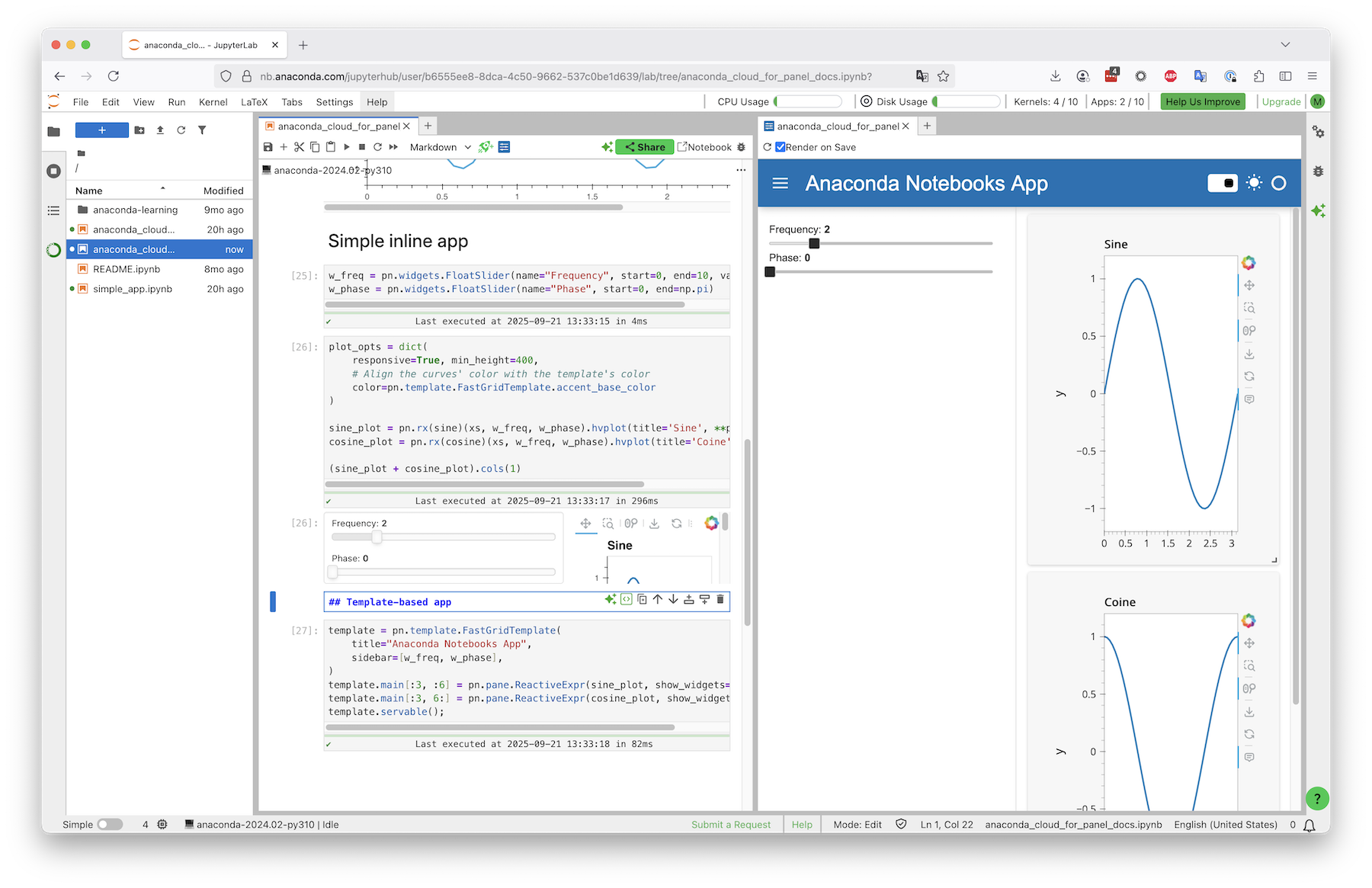This screenshot has width=1372, height=888.
Task: Click the New Folder icon in the file browser
Action: click(139, 130)
